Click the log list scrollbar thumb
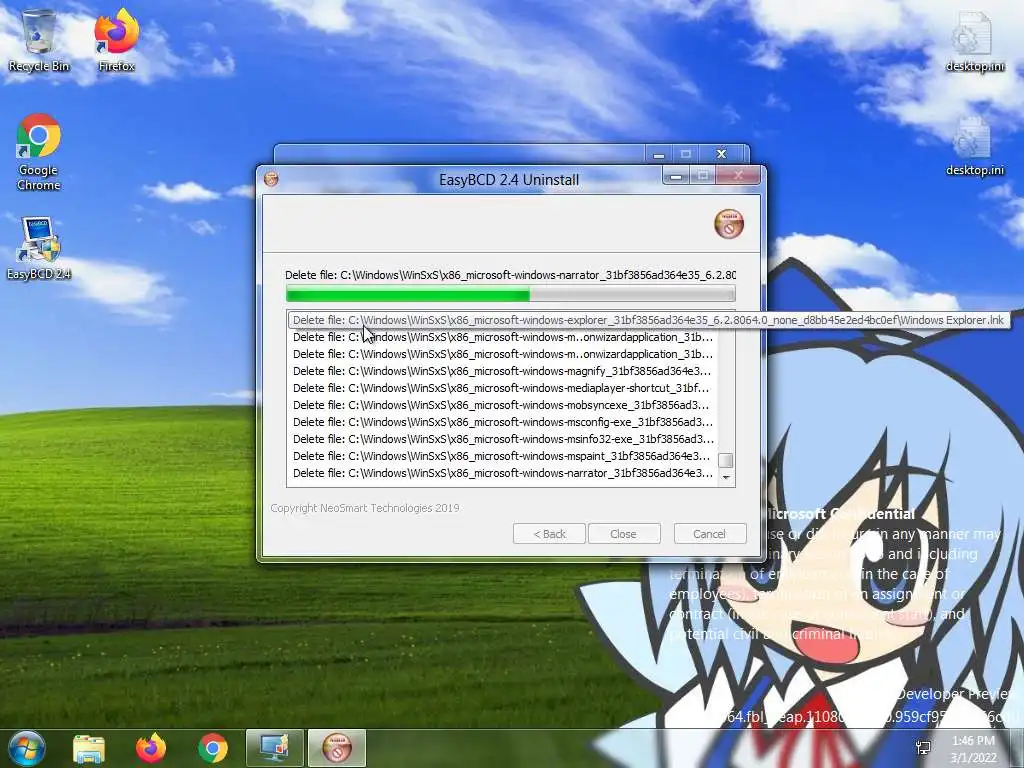Image resolution: width=1024 pixels, height=768 pixels. tap(726, 460)
